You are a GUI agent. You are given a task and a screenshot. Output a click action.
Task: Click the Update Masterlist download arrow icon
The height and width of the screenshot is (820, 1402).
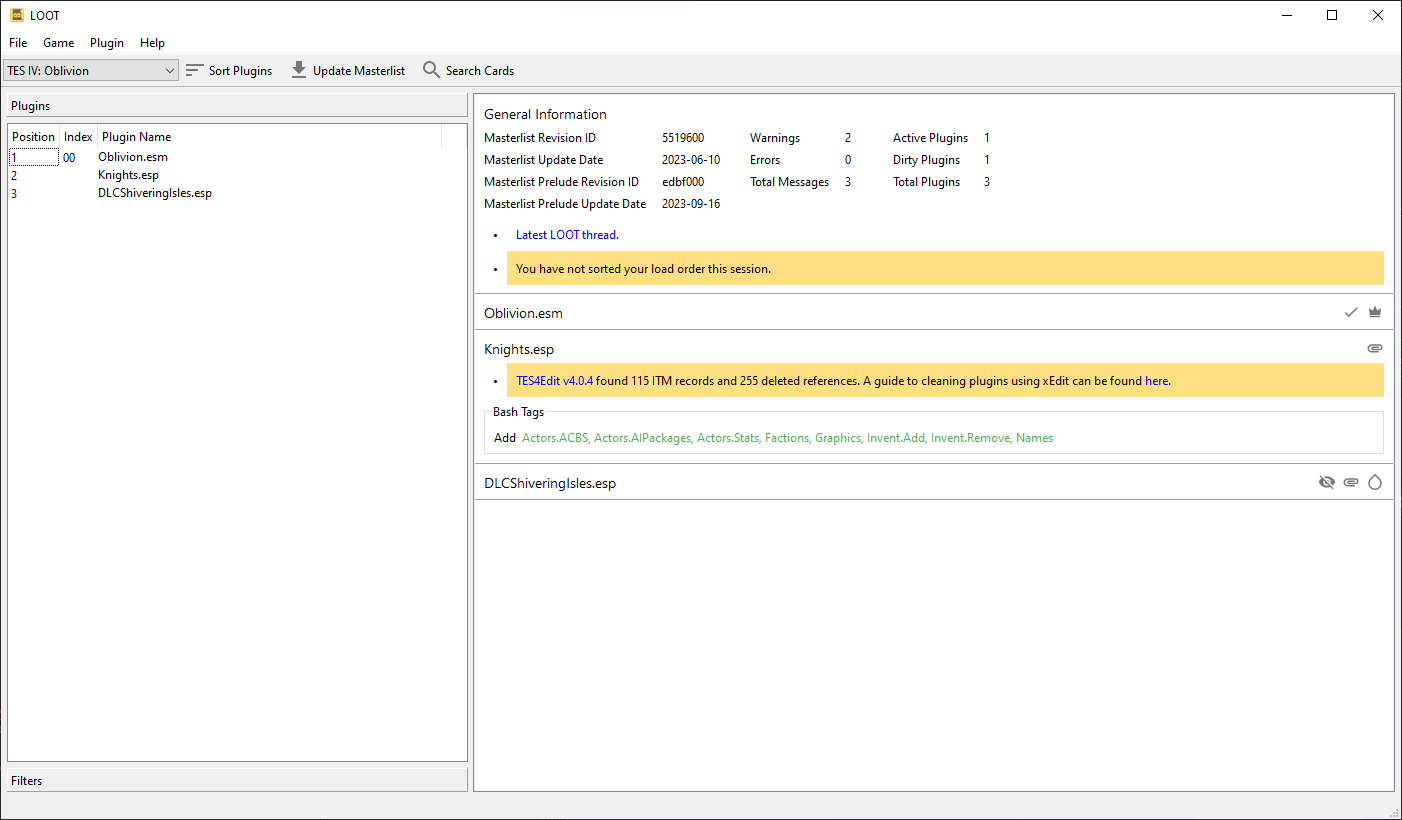(x=299, y=70)
